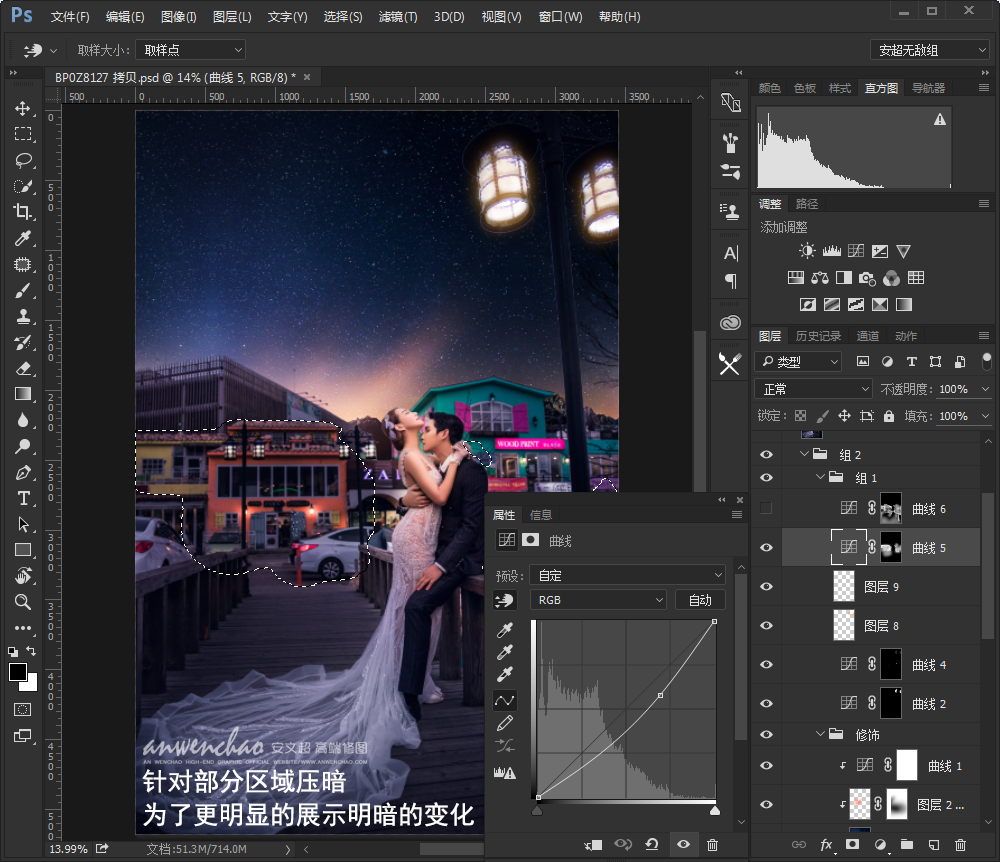Reset curves to adjustment defaults
Image resolution: width=1000 pixels, height=862 pixels.
click(652, 845)
